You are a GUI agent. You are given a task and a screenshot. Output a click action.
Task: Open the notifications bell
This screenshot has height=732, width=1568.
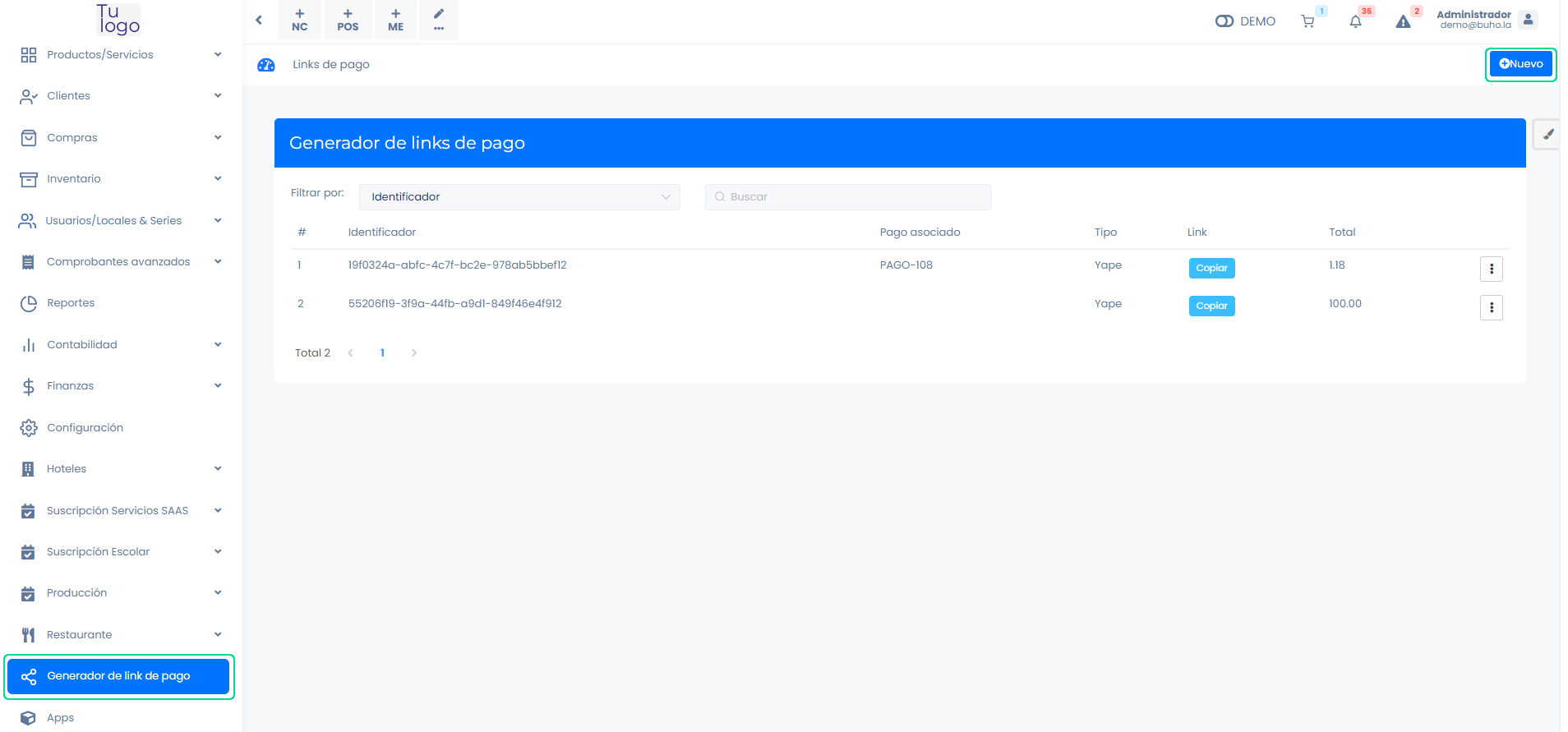click(x=1355, y=21)
